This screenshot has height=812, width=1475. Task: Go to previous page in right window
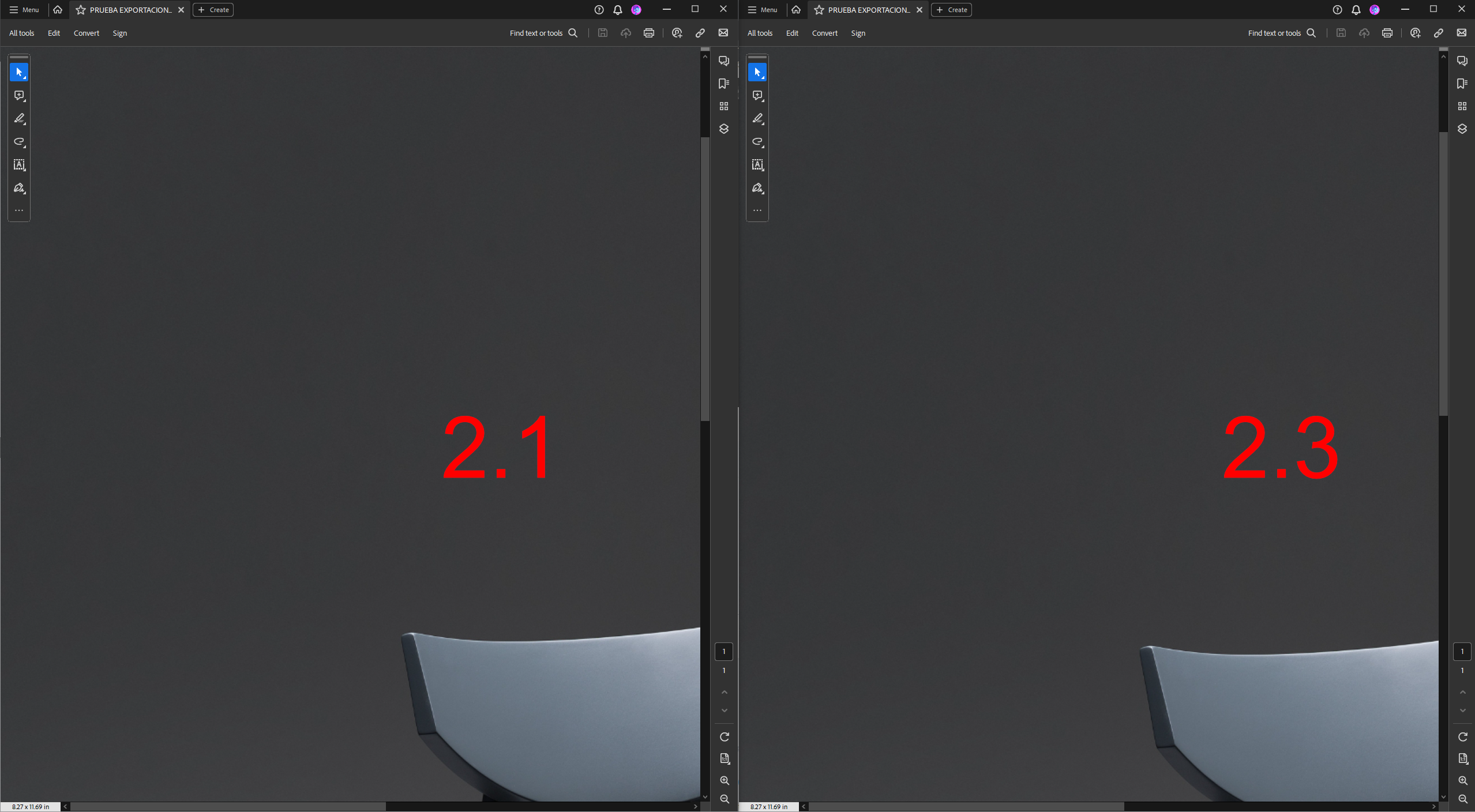(1463, 692)
